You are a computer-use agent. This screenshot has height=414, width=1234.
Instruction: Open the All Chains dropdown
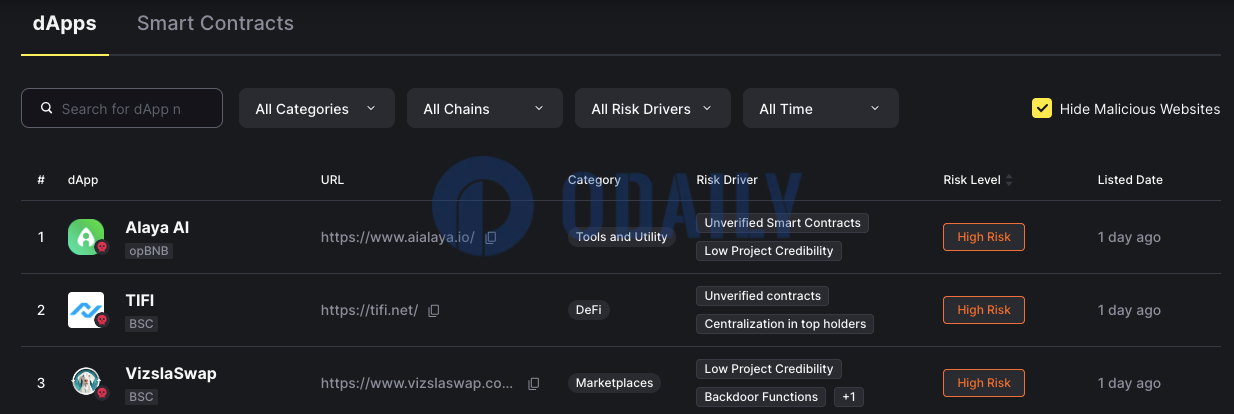point(484,108)
